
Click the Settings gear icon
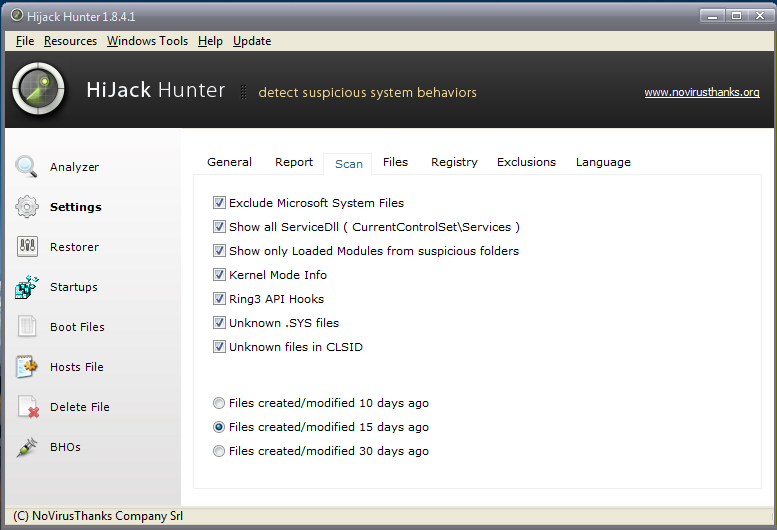tap(27, 207)
